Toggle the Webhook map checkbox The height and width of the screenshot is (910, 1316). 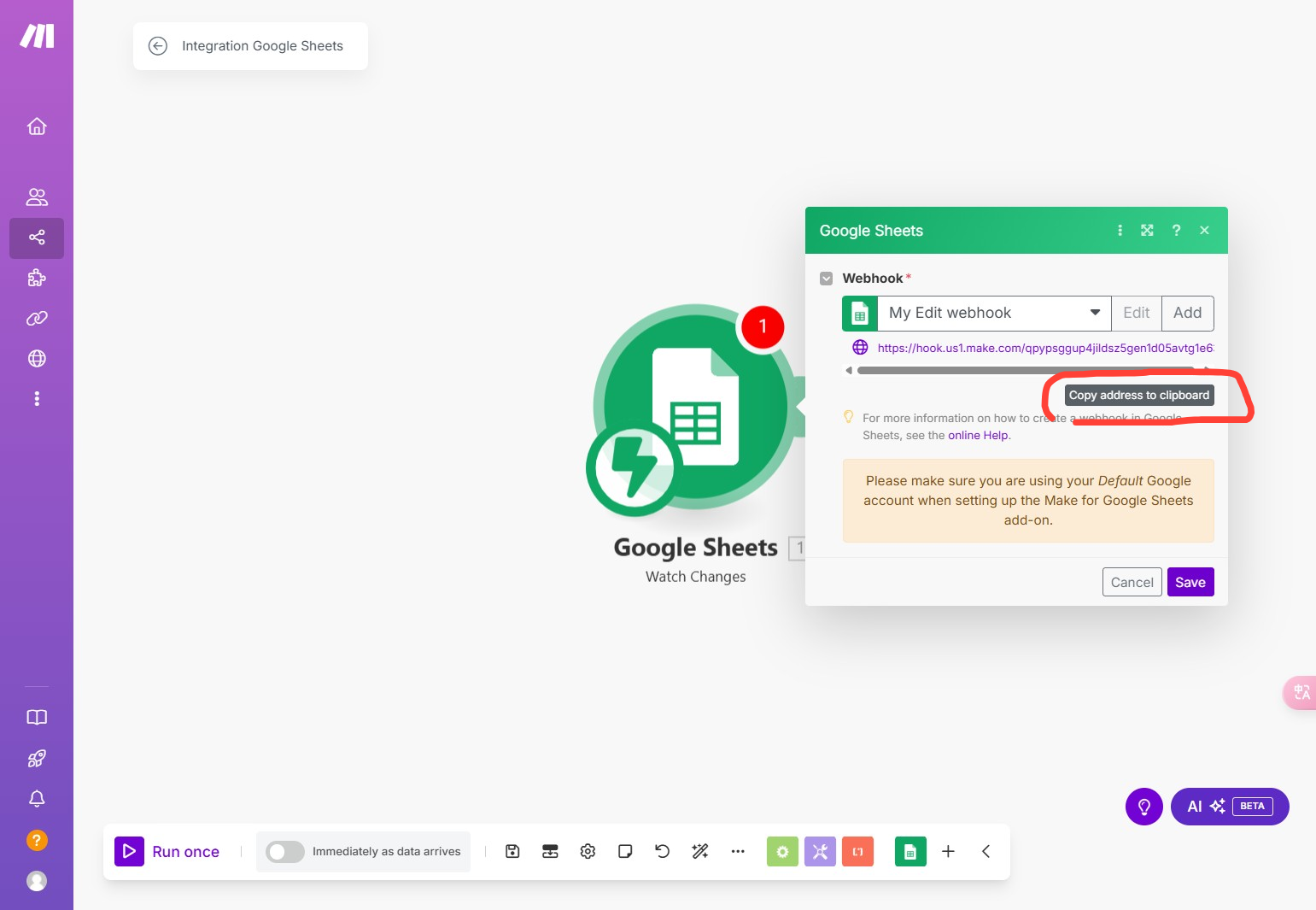[826, 279]
